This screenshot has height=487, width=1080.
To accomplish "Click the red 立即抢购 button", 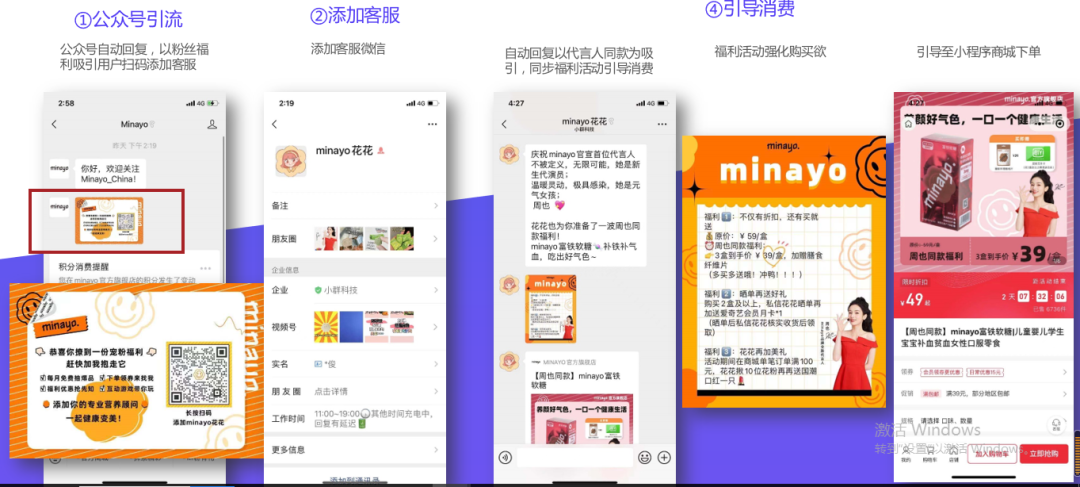I will (1043, 453).
